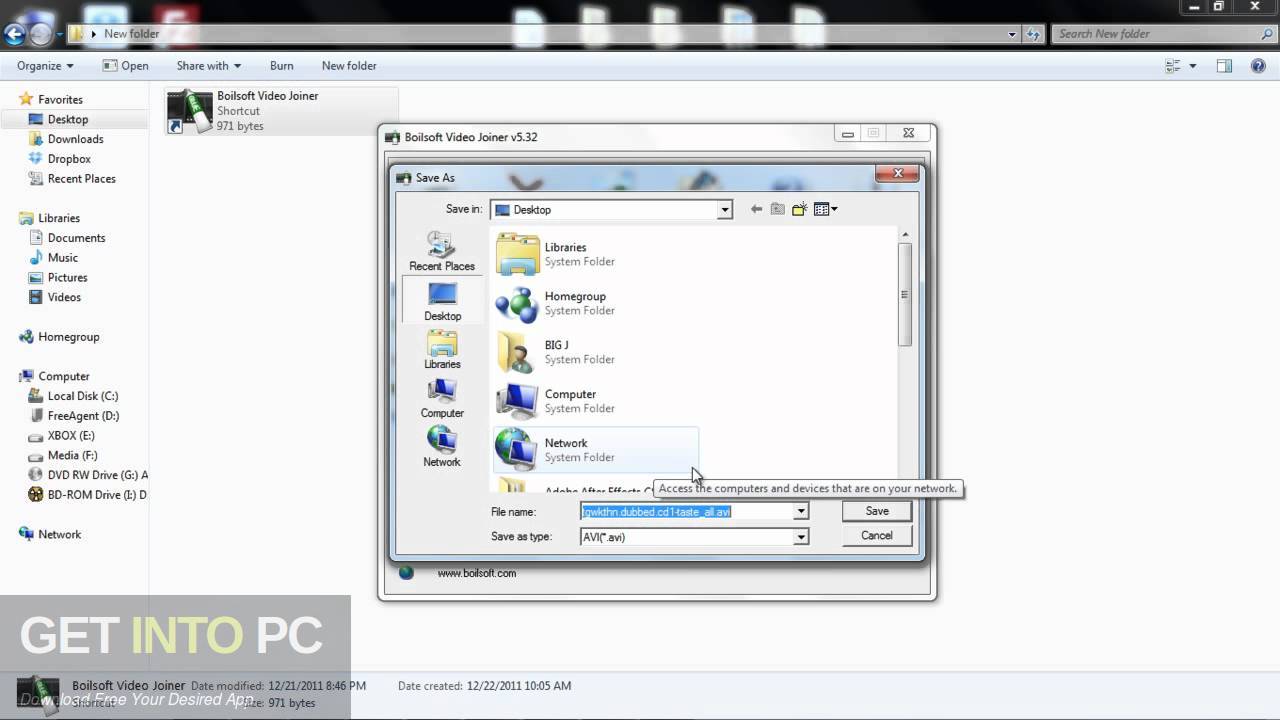This screenshot has height=720, width=1280.
Task: Select XBOX (E:) drive
Action: tap(72, 436)
